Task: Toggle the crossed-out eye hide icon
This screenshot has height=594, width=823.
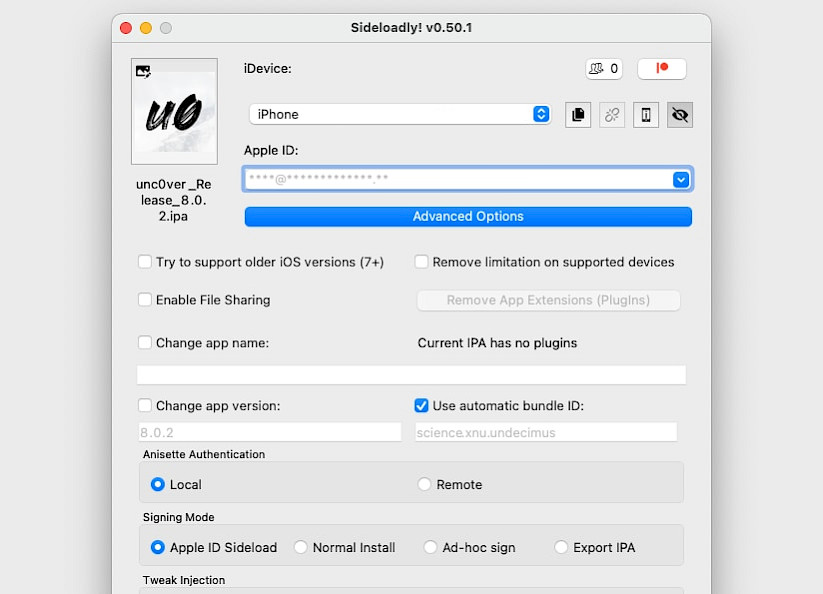Action: pos(680,114)
